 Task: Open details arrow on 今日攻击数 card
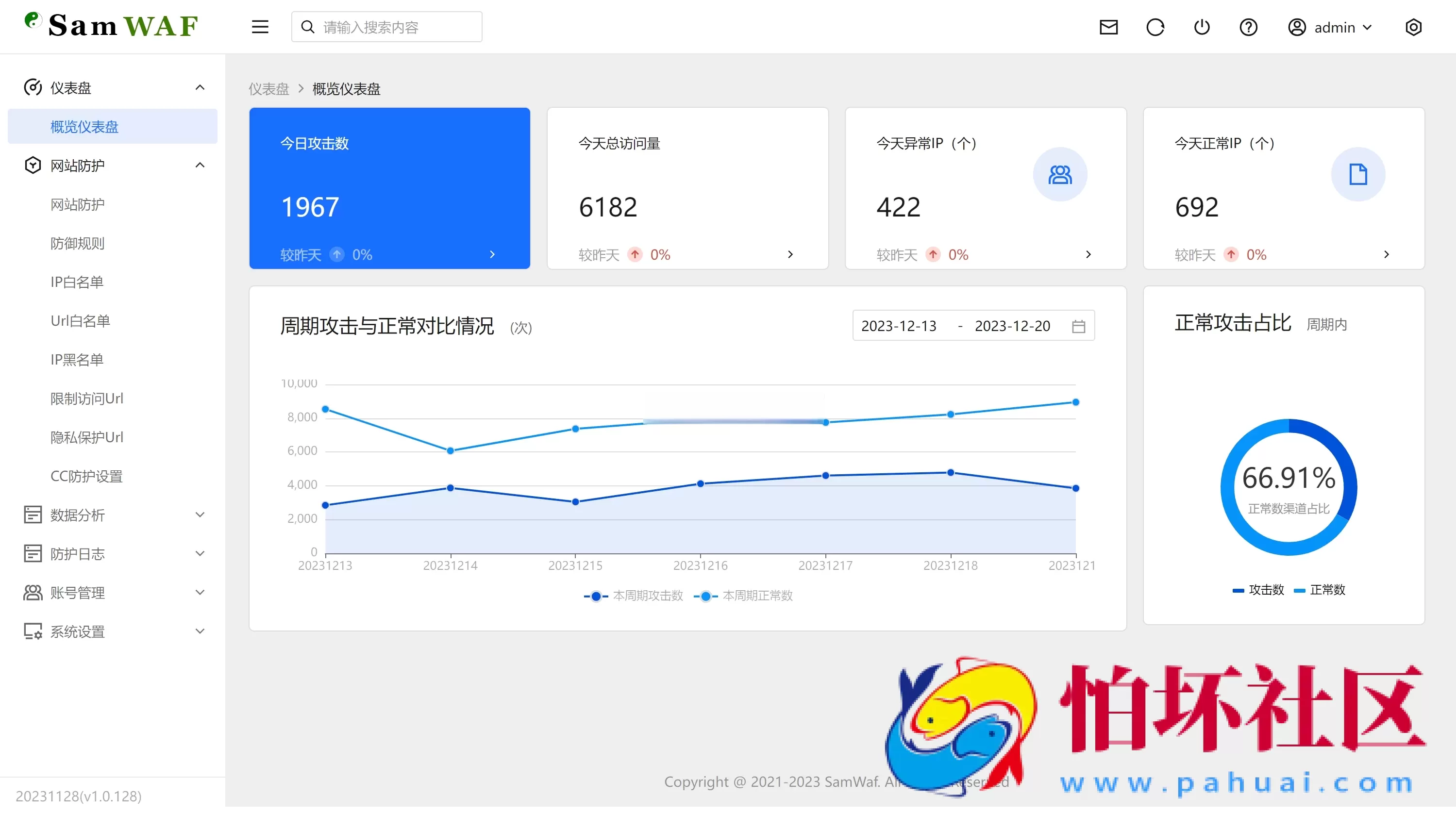492,254
